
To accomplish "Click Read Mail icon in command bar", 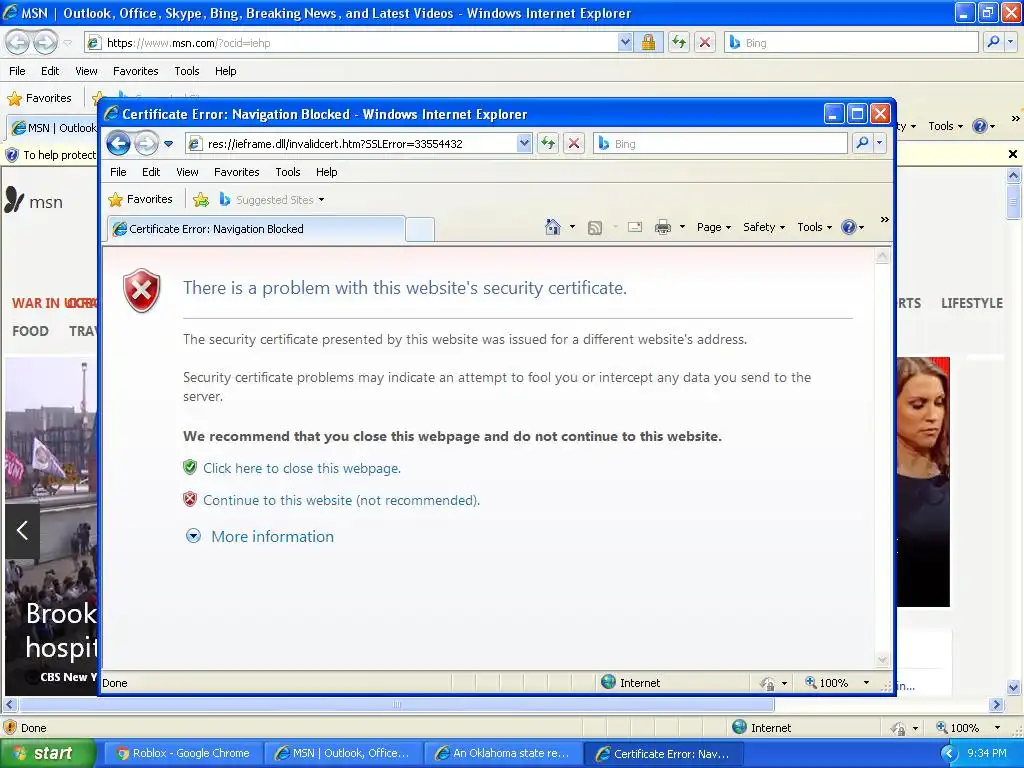I will tap(635, 227).
